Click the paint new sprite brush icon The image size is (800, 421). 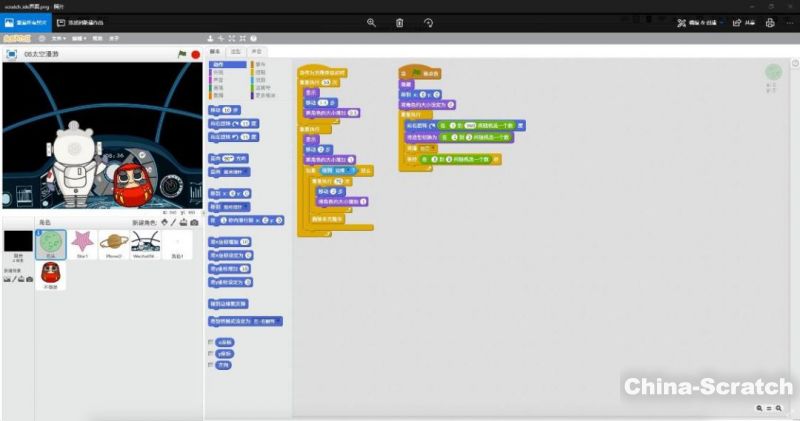click(173, 222)
